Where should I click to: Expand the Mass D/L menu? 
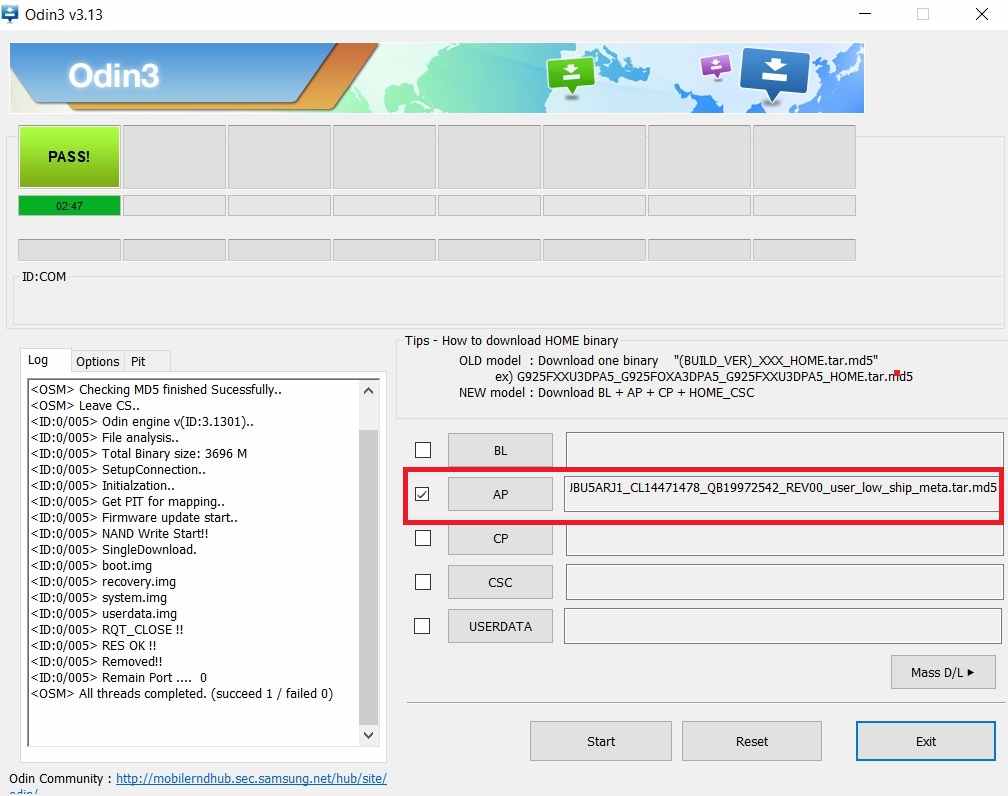[943, 672]
